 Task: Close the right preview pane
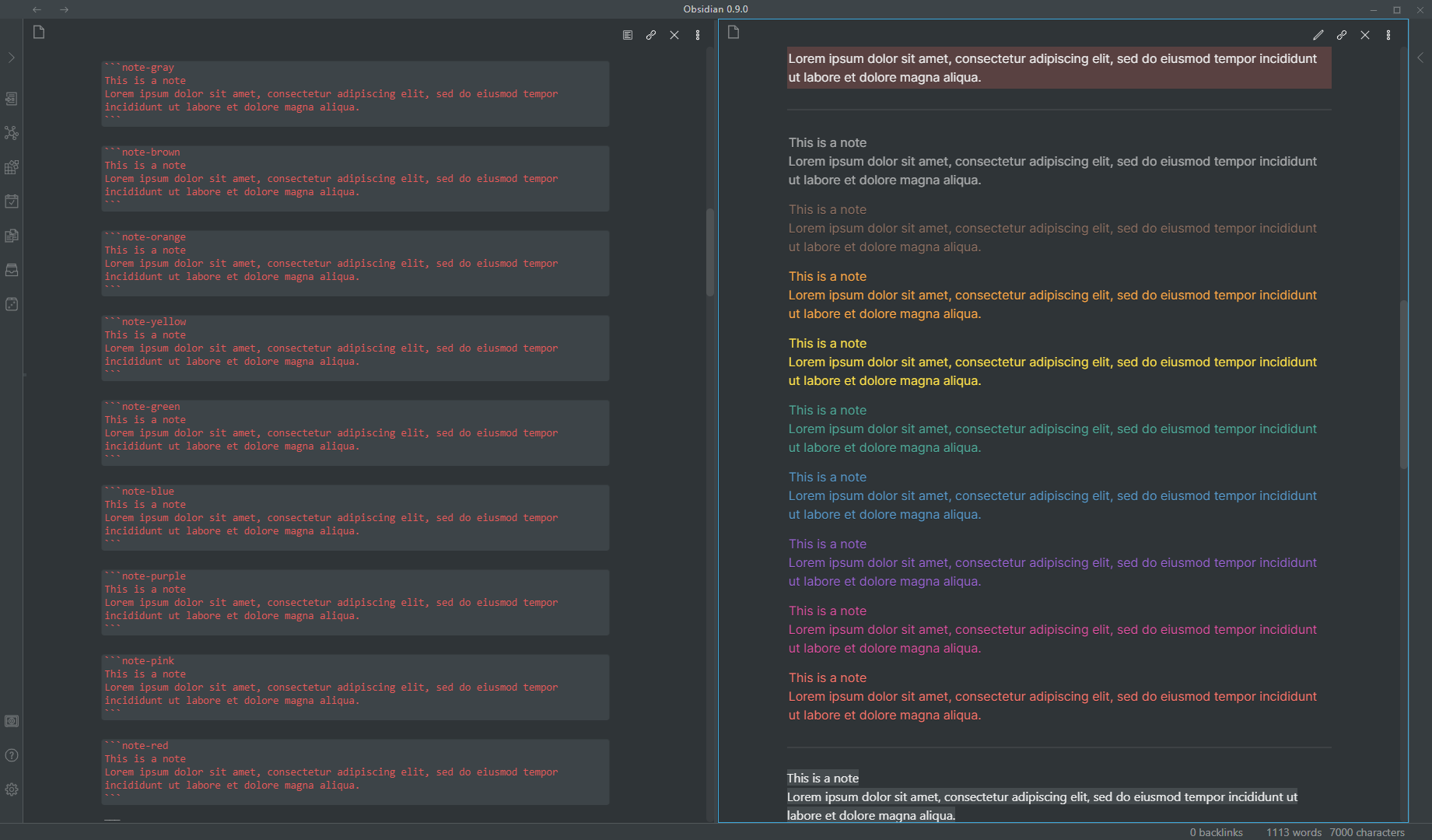click(1365, 35)
